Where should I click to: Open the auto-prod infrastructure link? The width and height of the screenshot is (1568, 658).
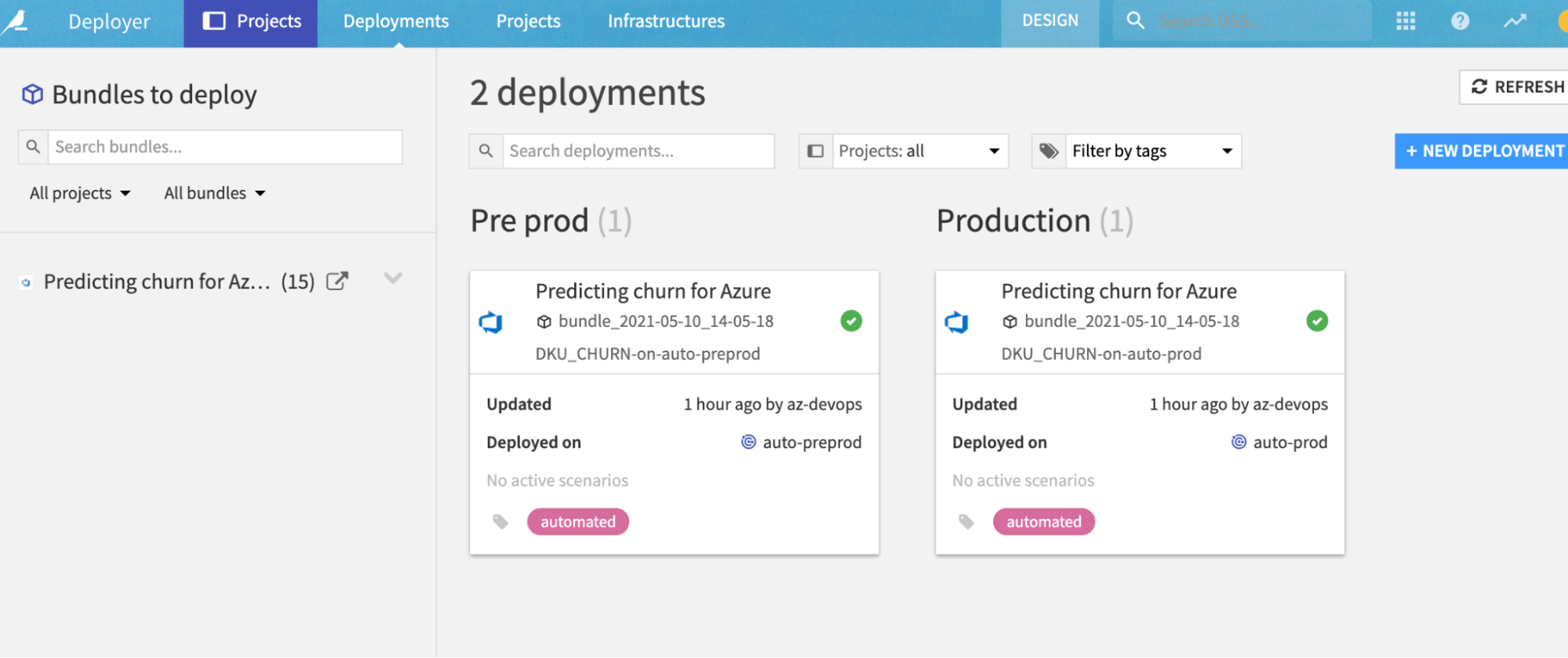coord(1290,442)
